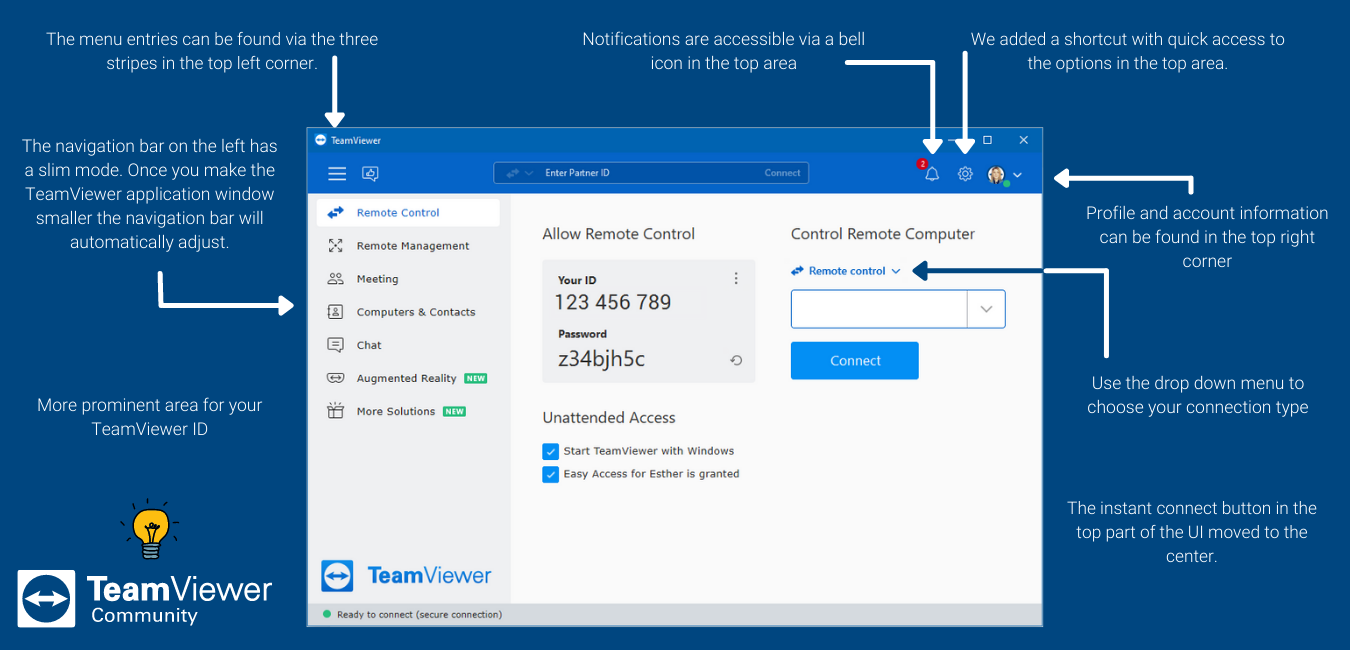Toggle Start TeamViewer with Windows checkbox
The width and height of the screenshot is (1350, 650).
tap(550, 451)
